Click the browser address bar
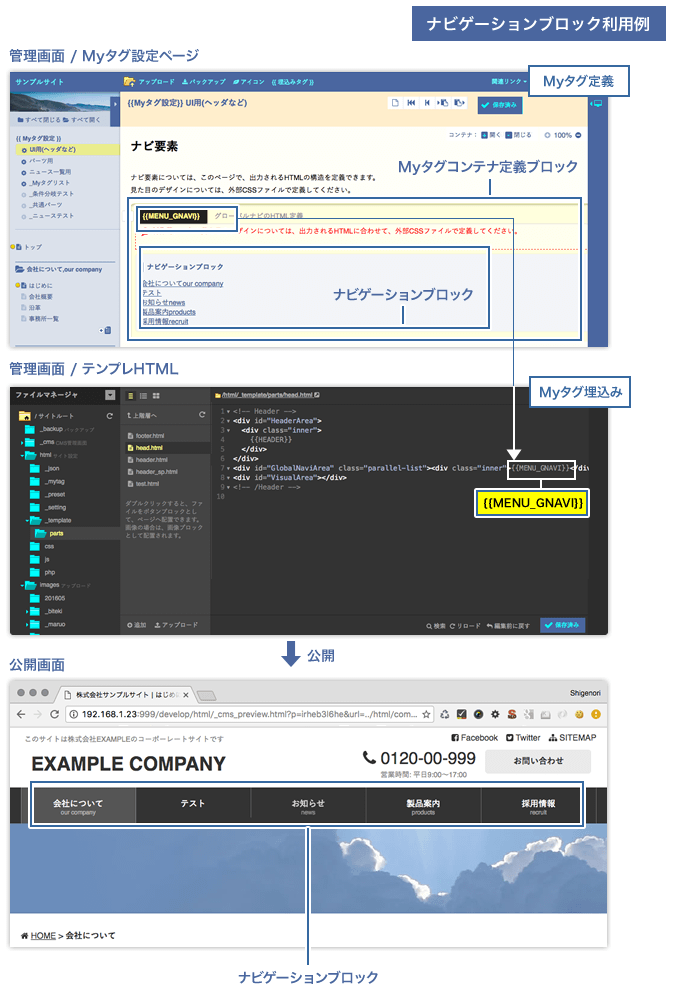Image resolution: width=680 pixels, height=991 pixels. click(240, 715)
